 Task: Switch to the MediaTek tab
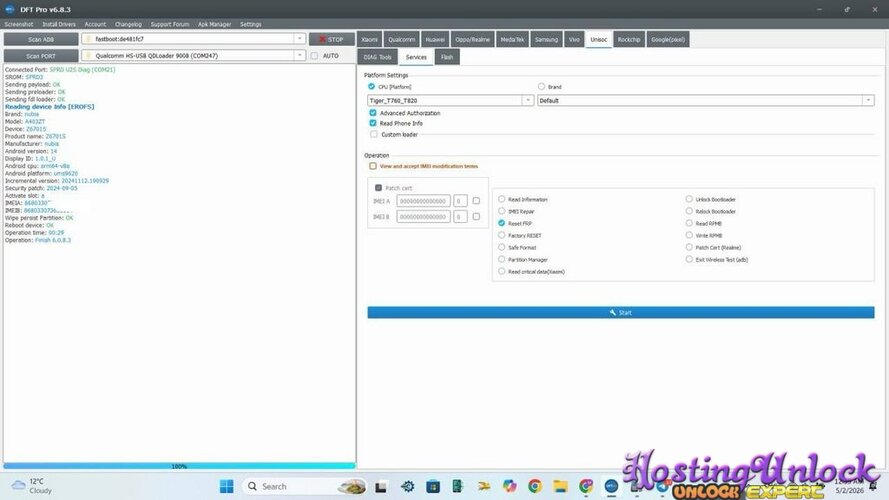pos(513,39)
